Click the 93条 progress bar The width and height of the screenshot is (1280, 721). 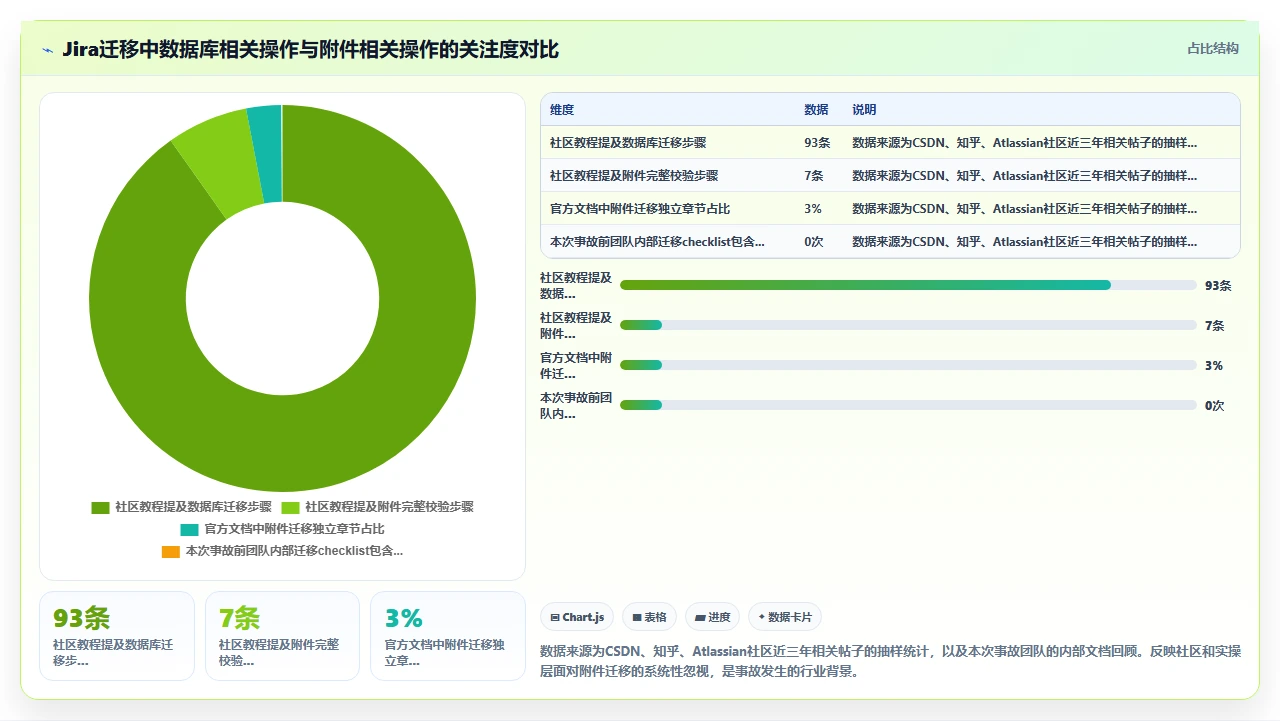(x=908, y=285)
